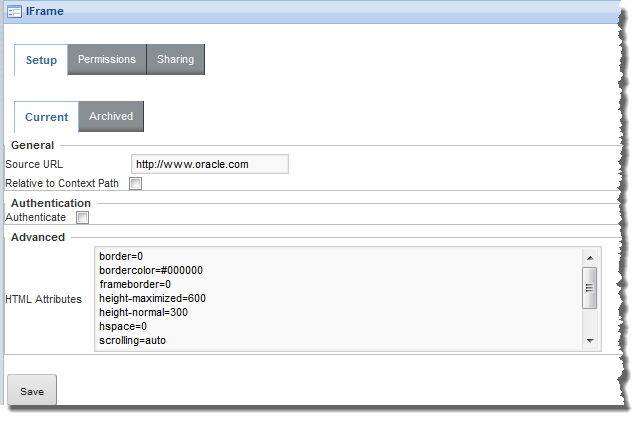639x421 pixels.
Task: Click the 'hspace=0' attribute line
Action: (123, 326)
